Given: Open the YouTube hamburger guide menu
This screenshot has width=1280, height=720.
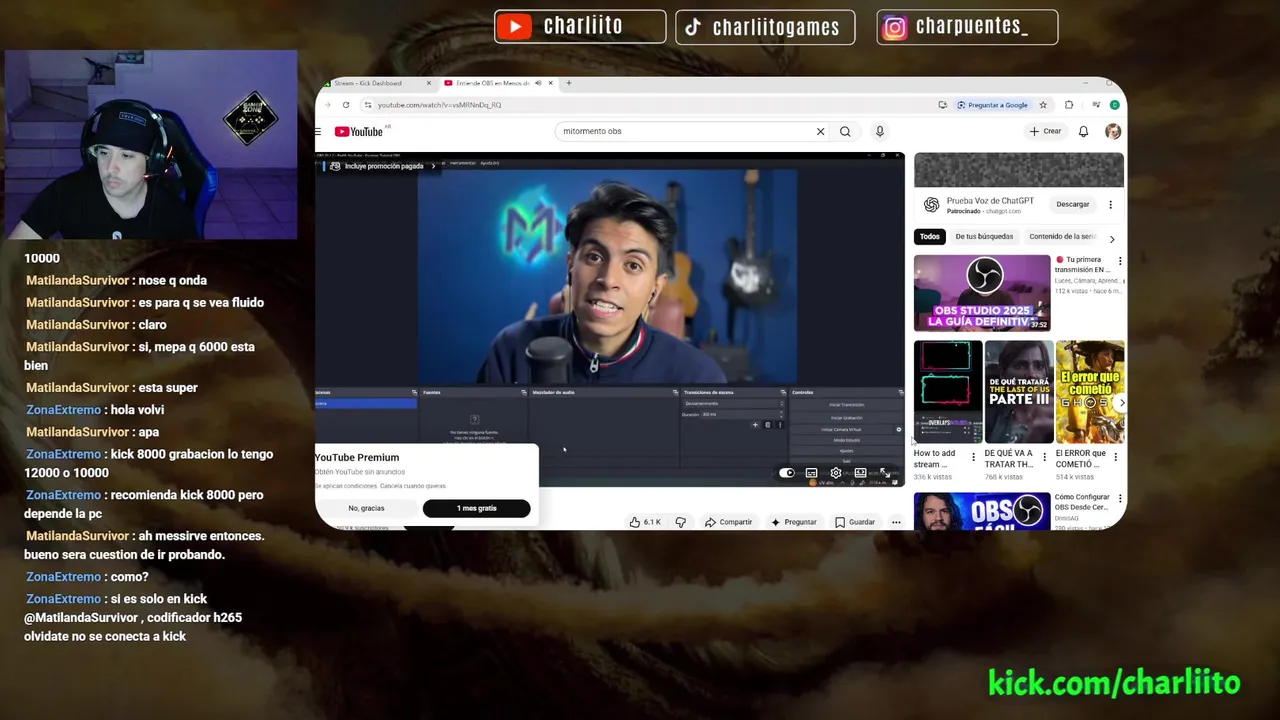Looking at the screenshot, I should pos(318,132).
